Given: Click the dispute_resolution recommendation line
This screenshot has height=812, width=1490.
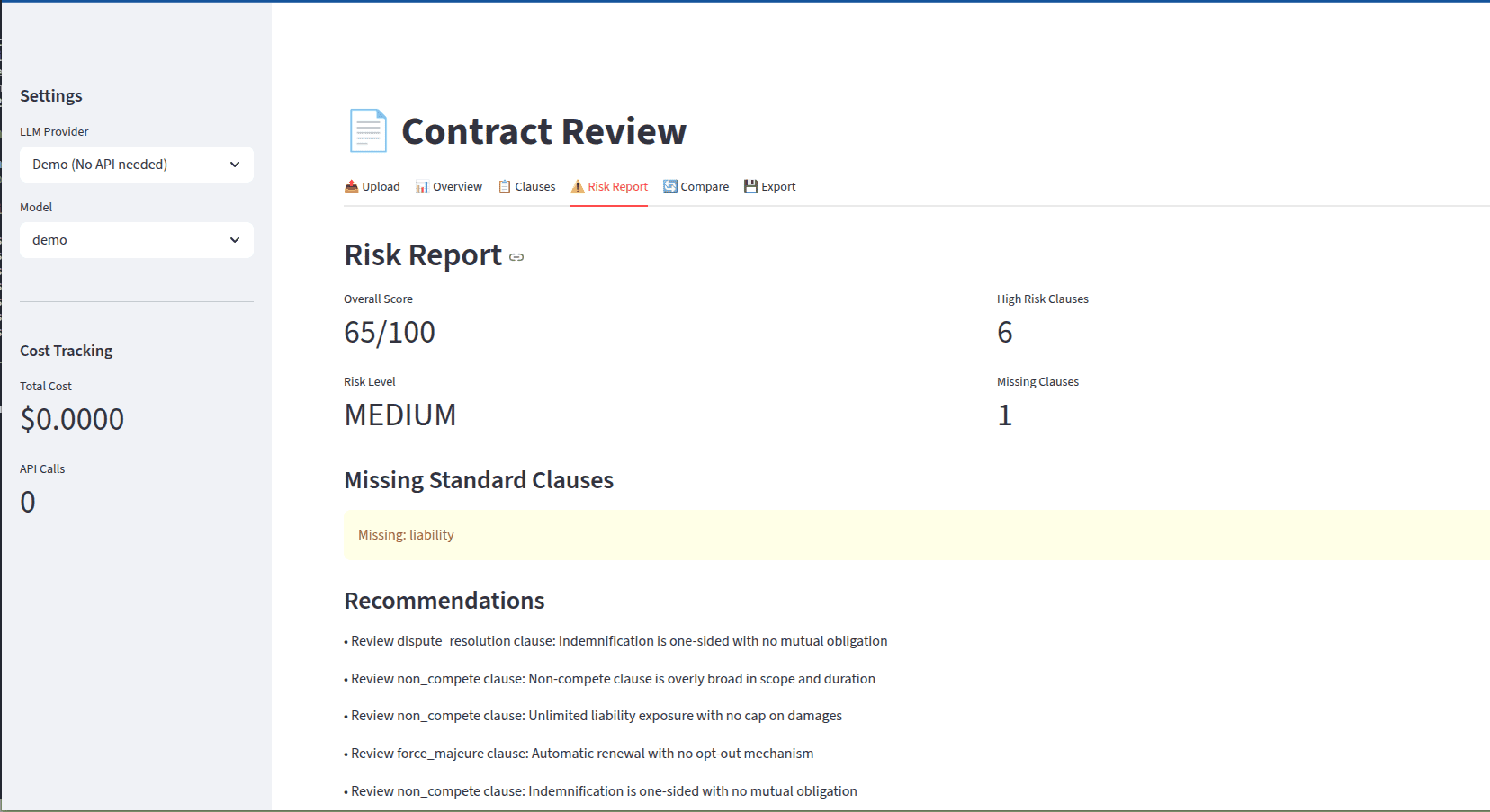Looking at the screenshot, I should (616, 640).
